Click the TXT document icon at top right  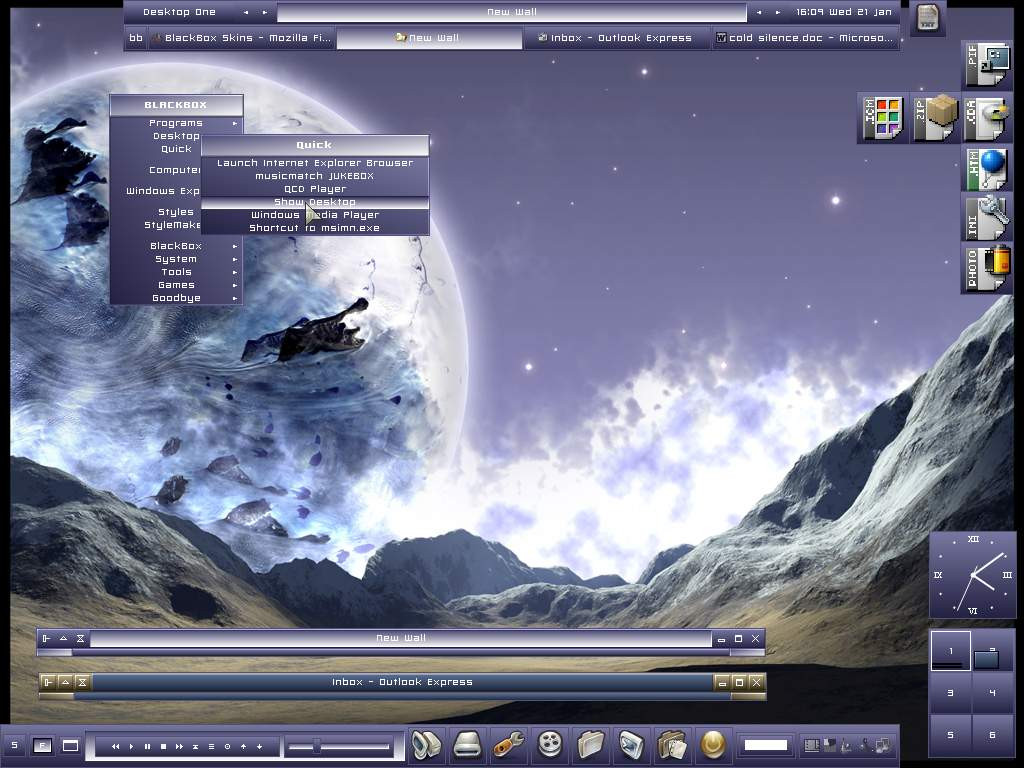pos(927,18)
